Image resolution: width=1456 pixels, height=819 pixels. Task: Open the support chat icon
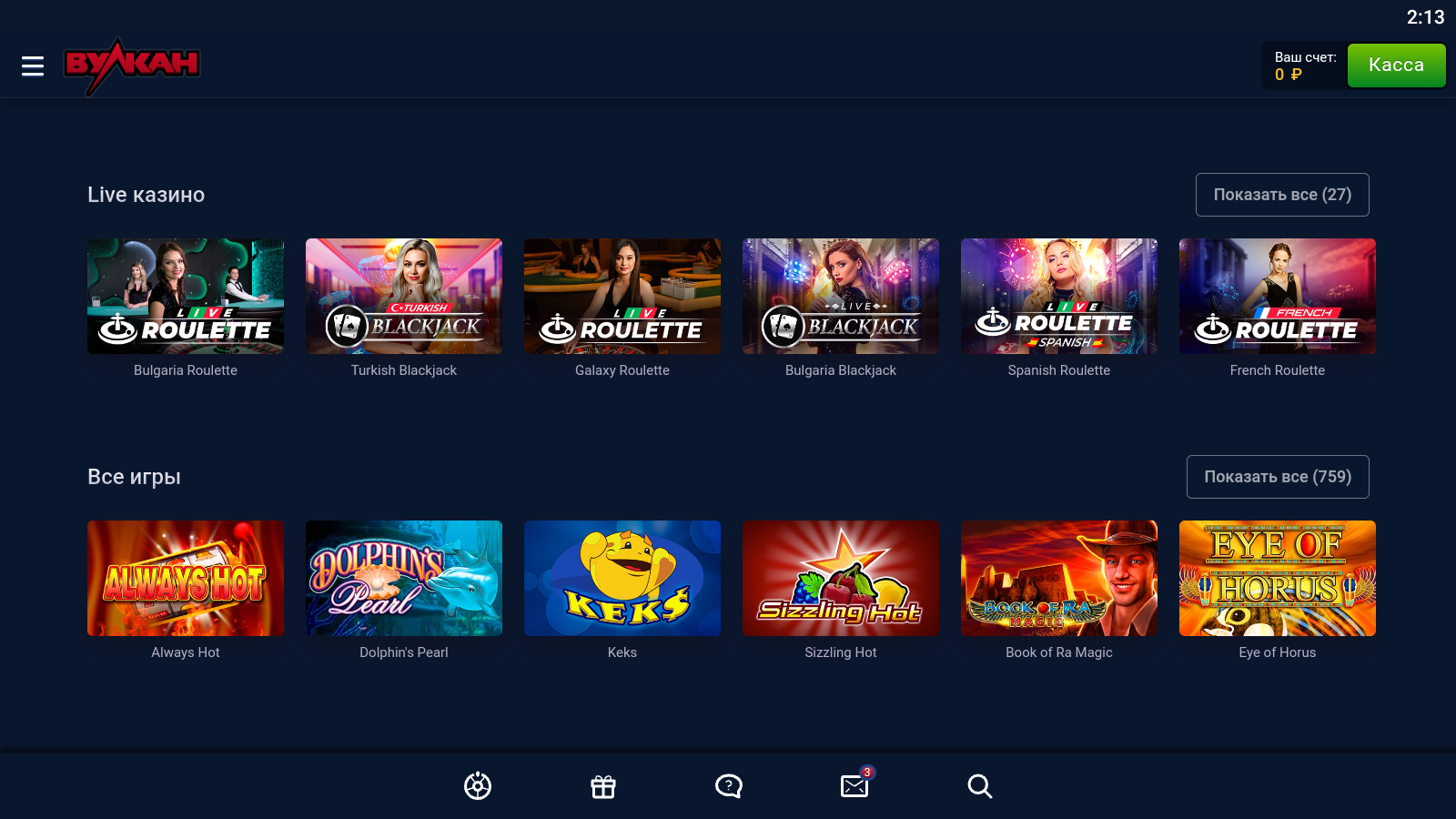[x=729, y=785]
